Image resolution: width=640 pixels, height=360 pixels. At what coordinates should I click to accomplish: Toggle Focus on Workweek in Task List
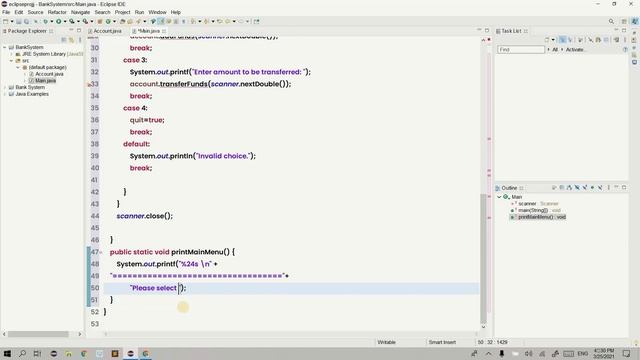[580, 40]
